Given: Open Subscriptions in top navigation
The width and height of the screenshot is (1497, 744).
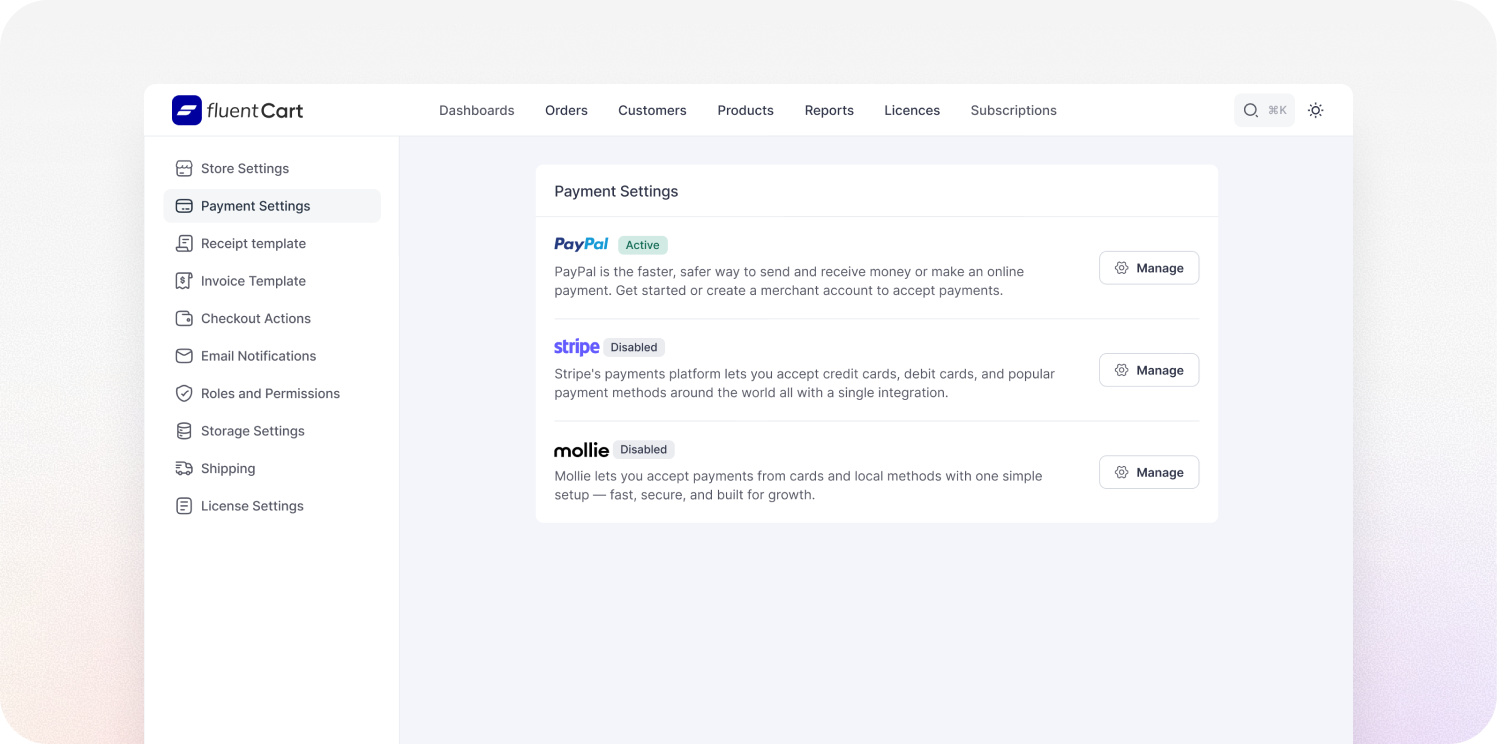Looking at the screenshot, I should tap(1014, 111).
